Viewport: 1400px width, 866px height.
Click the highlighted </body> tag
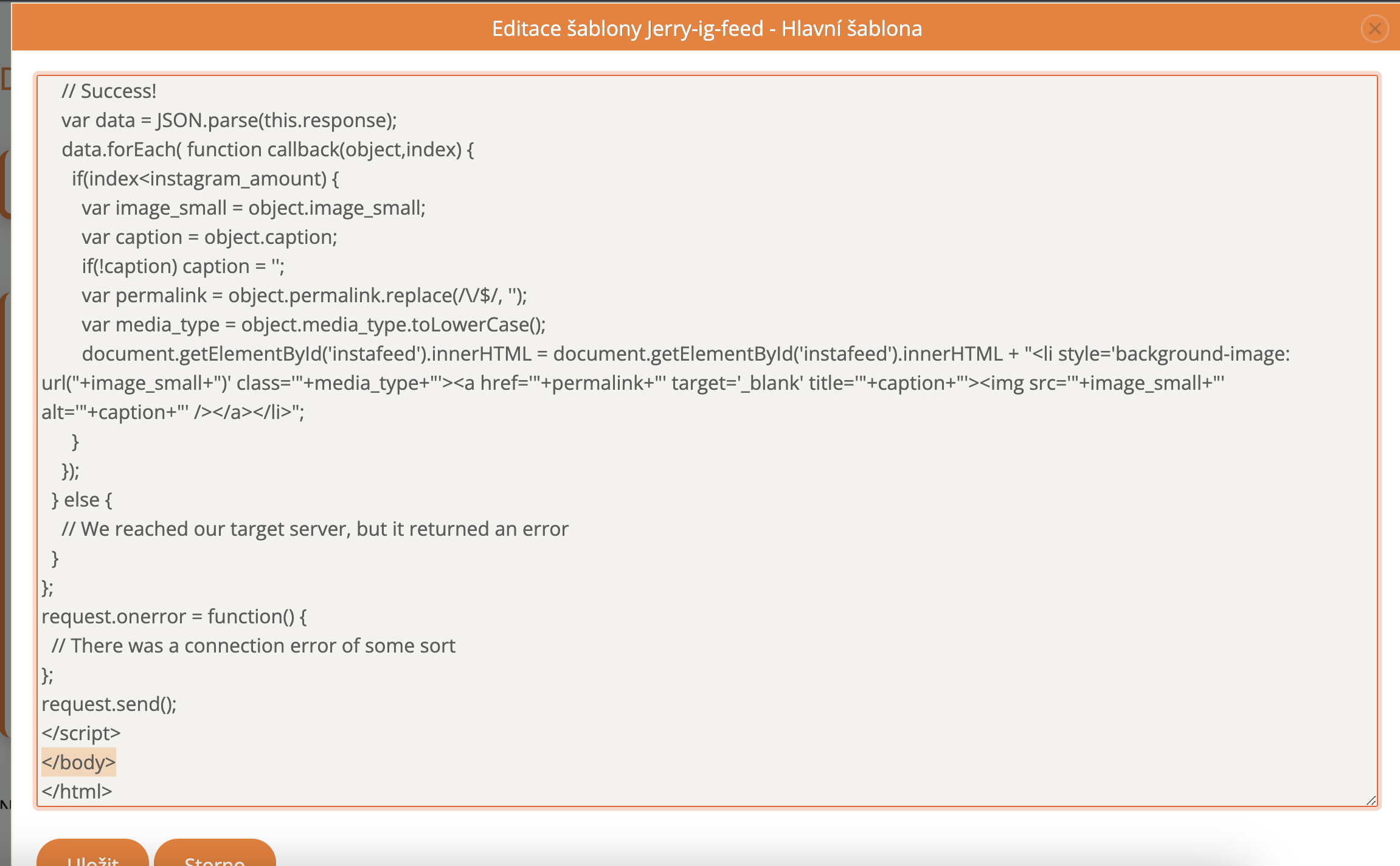click(x=78, y=762)
